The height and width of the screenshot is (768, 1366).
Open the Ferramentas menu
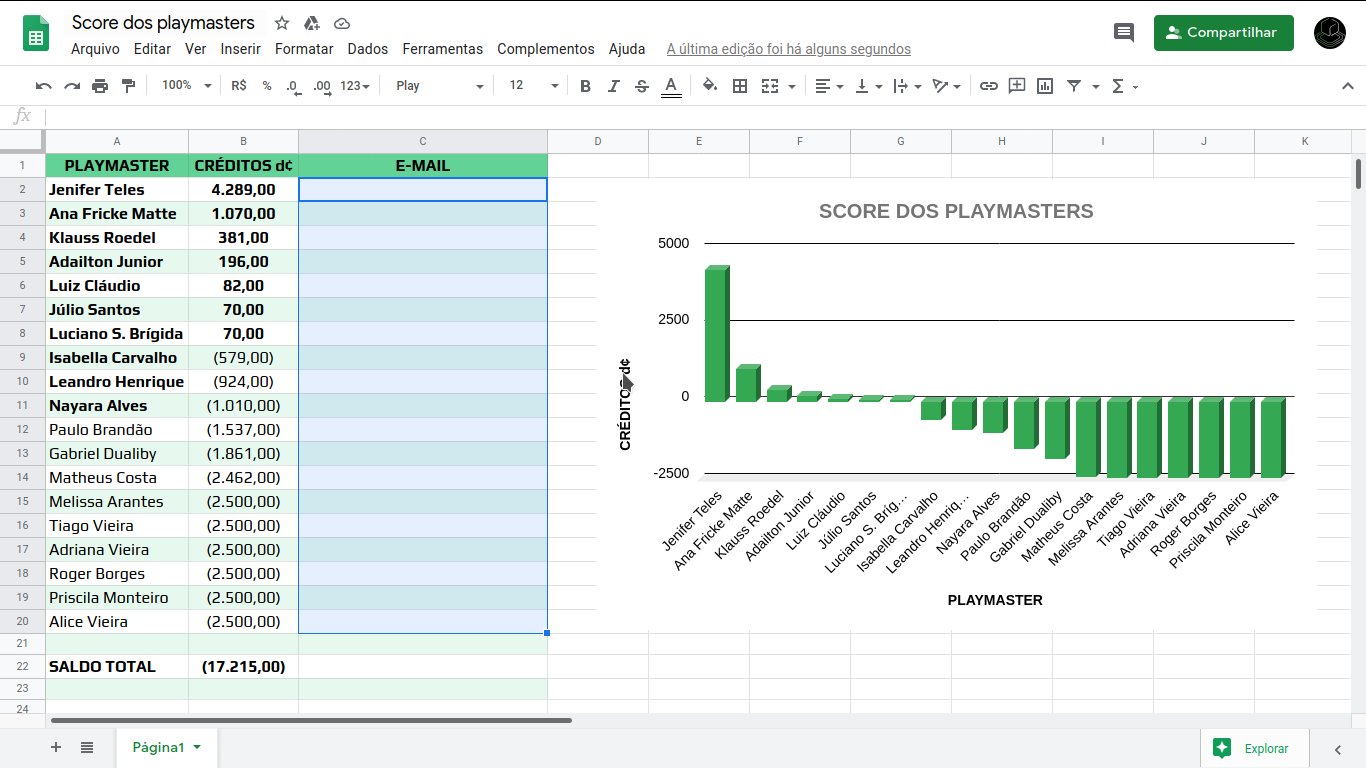(x=443, y=49)
